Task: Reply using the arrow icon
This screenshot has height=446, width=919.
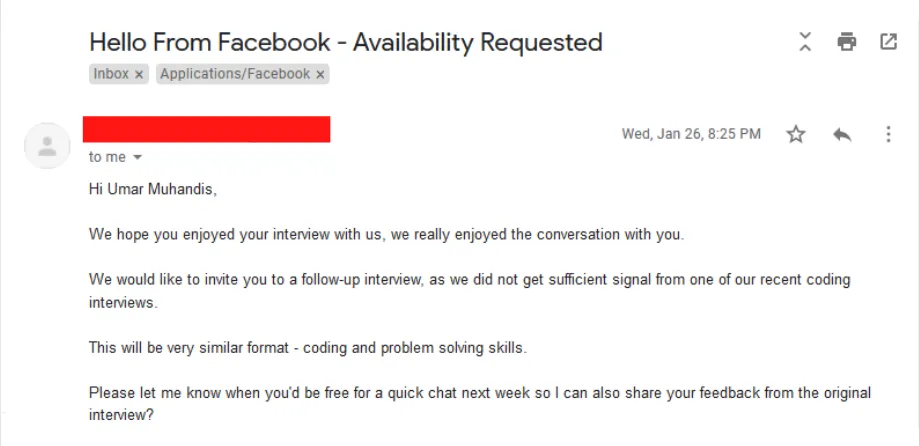Action: [842, 134]
